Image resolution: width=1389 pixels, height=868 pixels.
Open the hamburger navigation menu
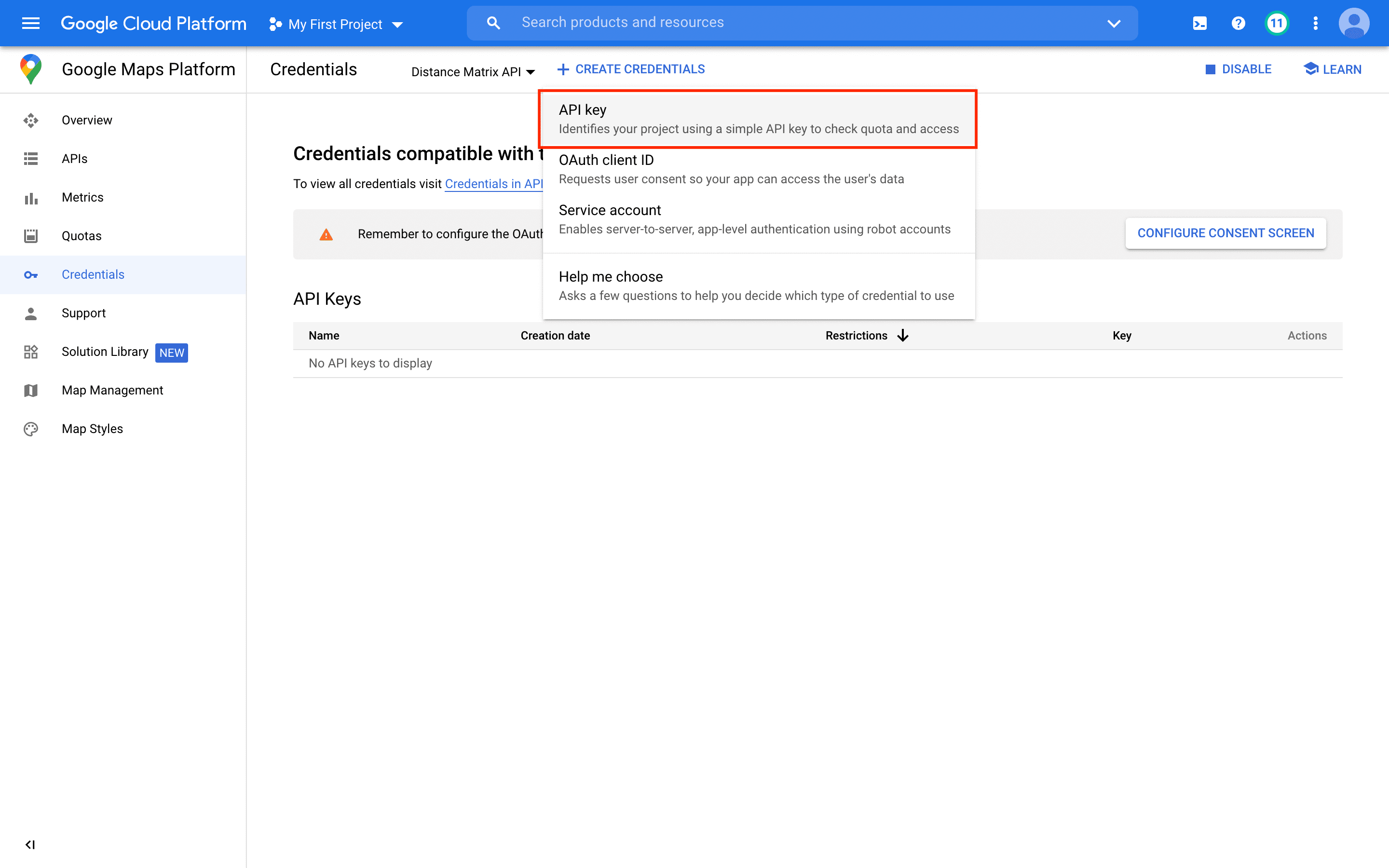click(30, 24)
